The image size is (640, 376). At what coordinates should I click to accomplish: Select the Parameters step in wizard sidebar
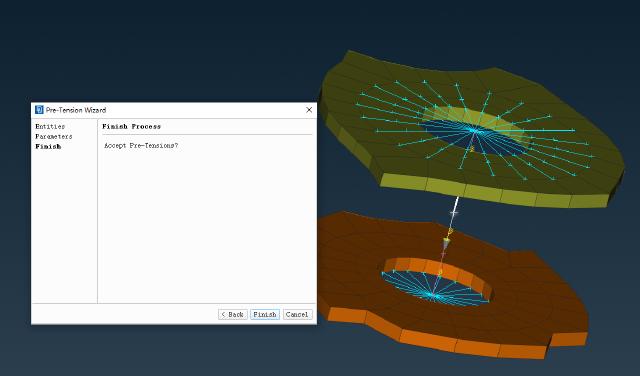[x=53, y=136]
